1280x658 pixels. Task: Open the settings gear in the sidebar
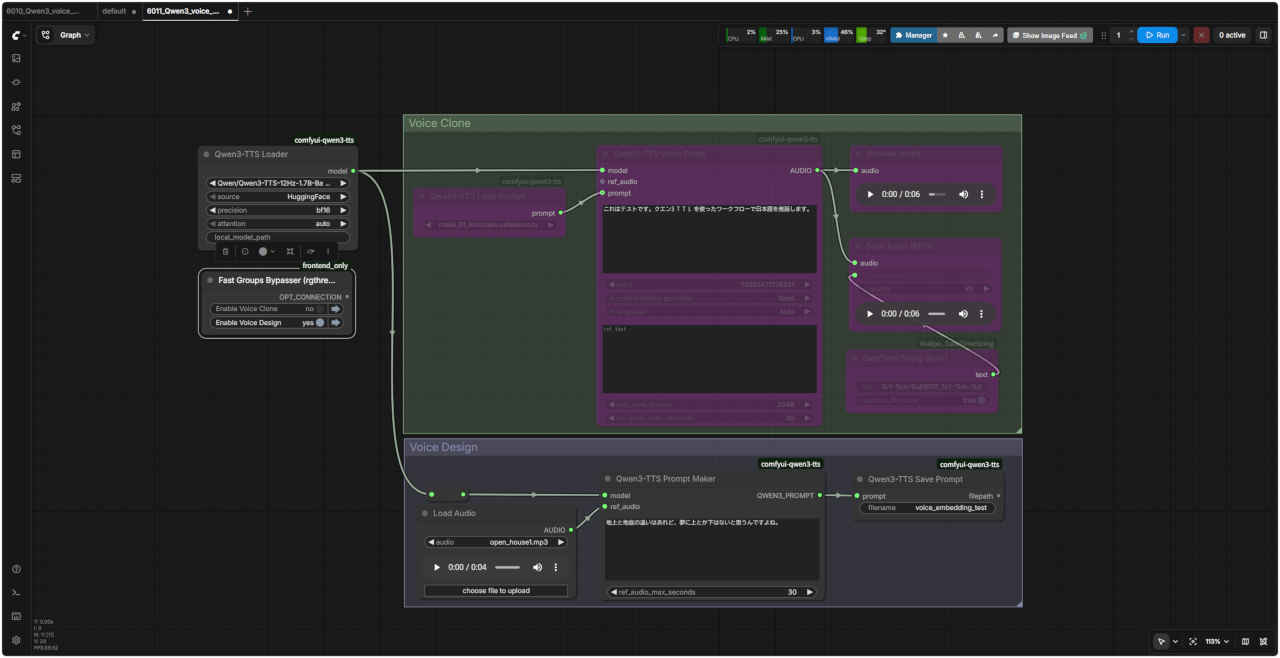click(16, 640)
